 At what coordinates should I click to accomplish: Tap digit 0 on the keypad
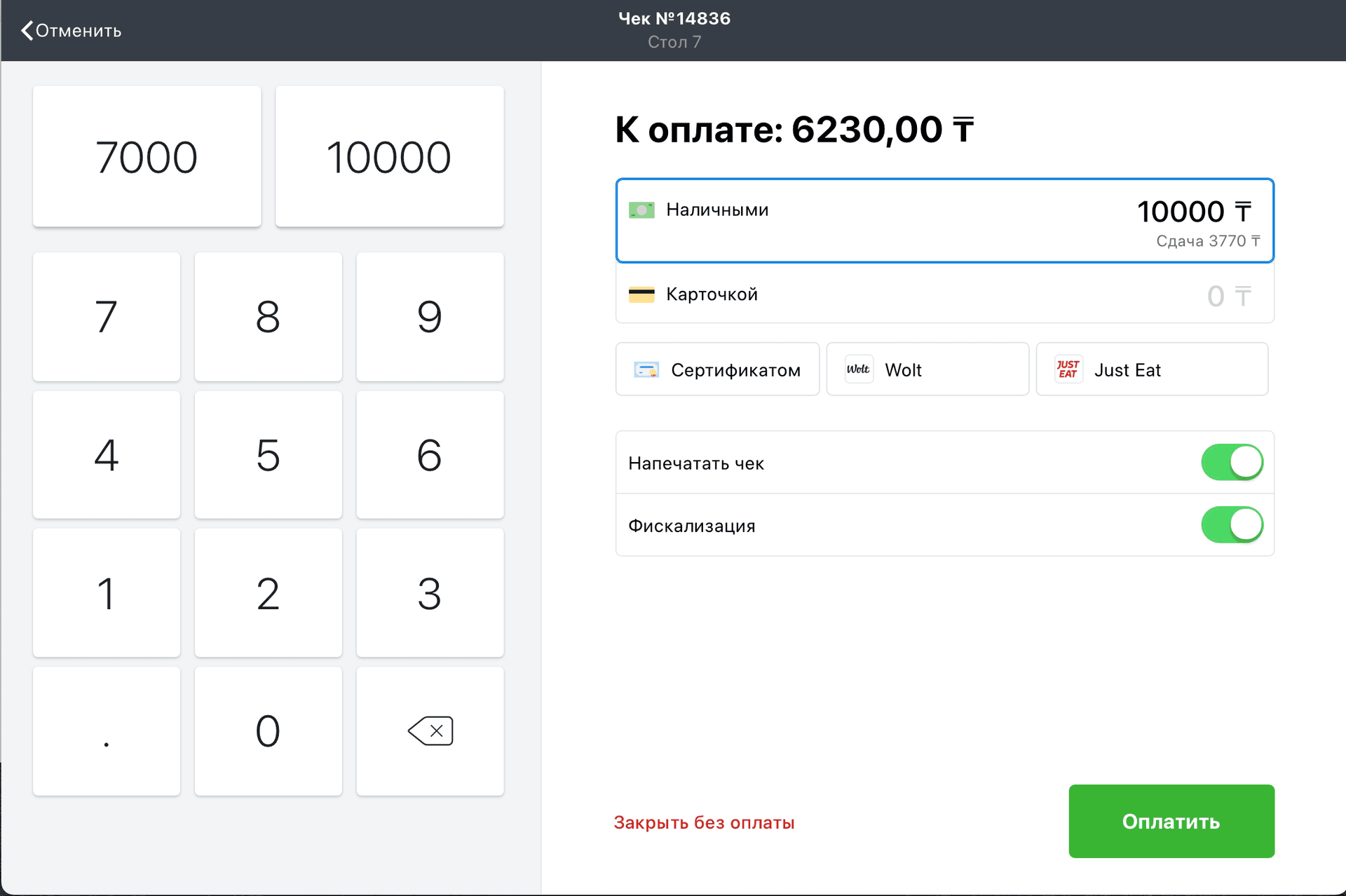(x=268, y=731)
